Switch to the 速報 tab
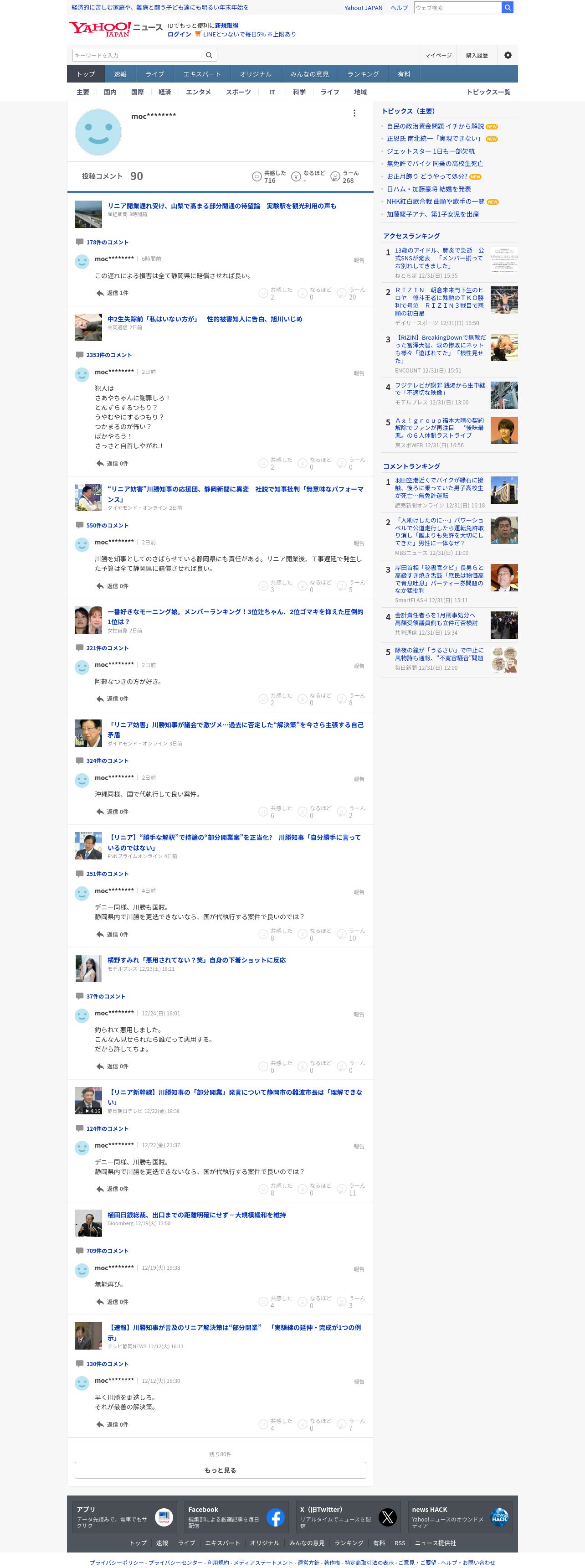The image size is (585, 1568). click(120, 74)
